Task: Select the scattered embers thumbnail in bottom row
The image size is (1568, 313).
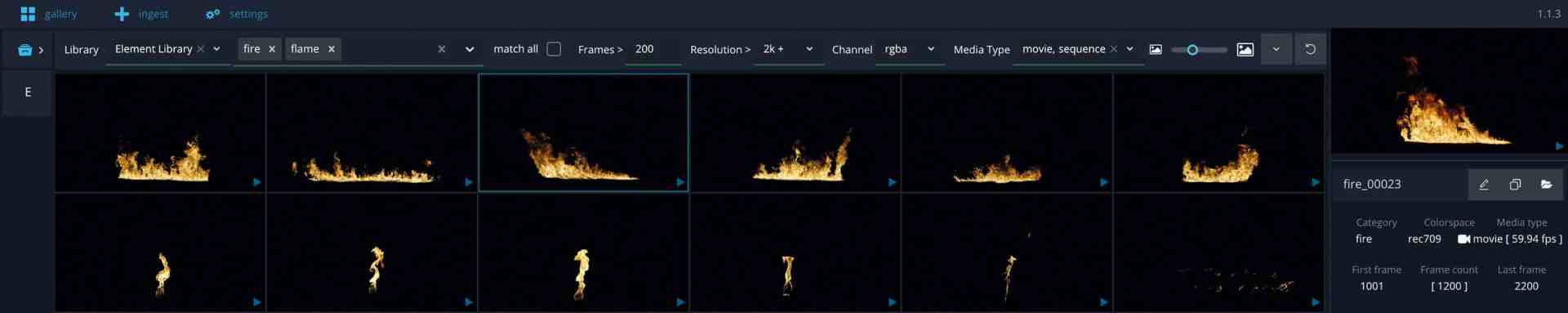Action: pyautogui.click(x=1218, y=253)
